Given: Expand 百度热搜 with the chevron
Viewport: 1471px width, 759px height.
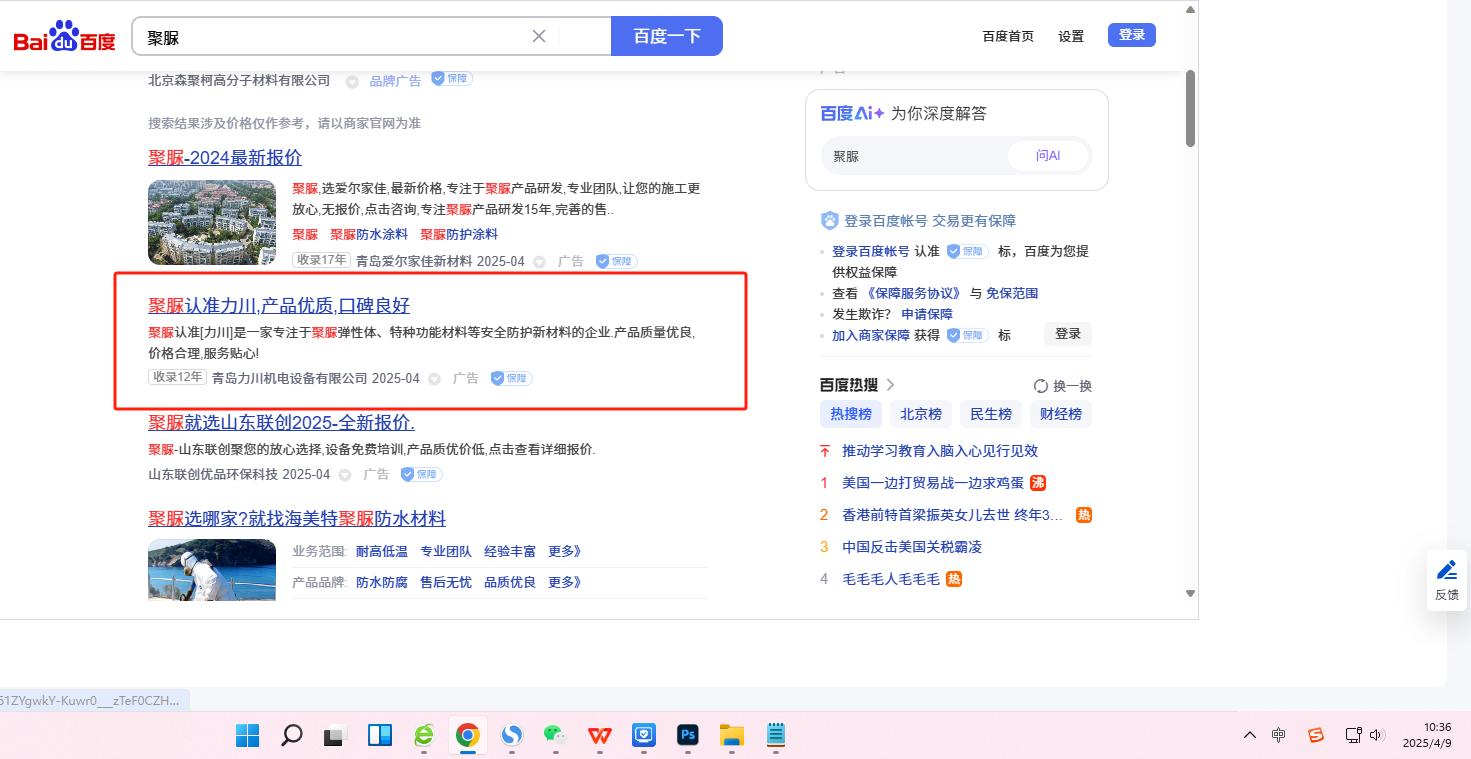Looking at the screenshot, I should click(890, 385).
